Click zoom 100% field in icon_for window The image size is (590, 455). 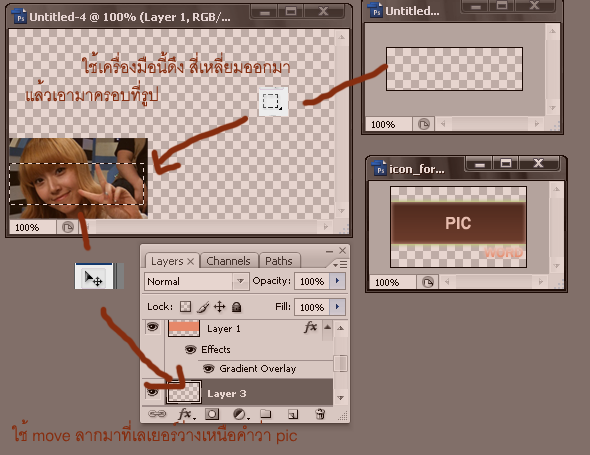(393, 282)
